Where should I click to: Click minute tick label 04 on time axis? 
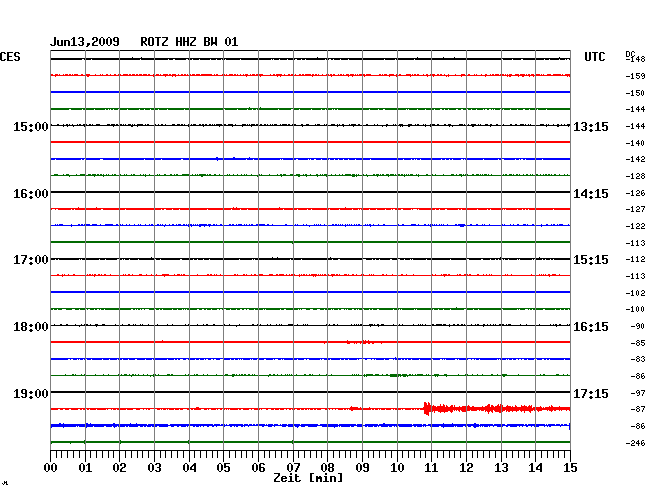pos(189,468)
